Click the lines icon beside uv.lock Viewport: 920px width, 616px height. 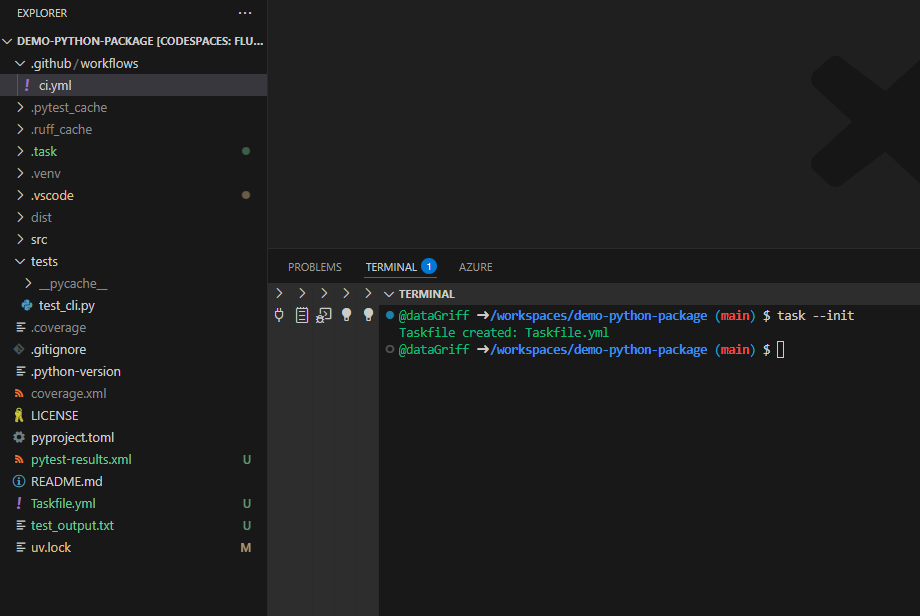pos(21,547)
